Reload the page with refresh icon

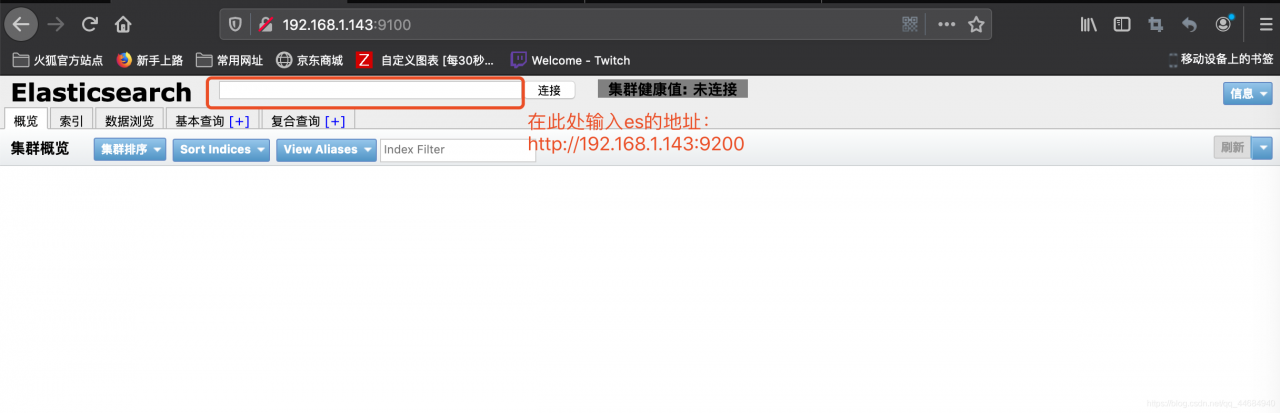[90, 24]
